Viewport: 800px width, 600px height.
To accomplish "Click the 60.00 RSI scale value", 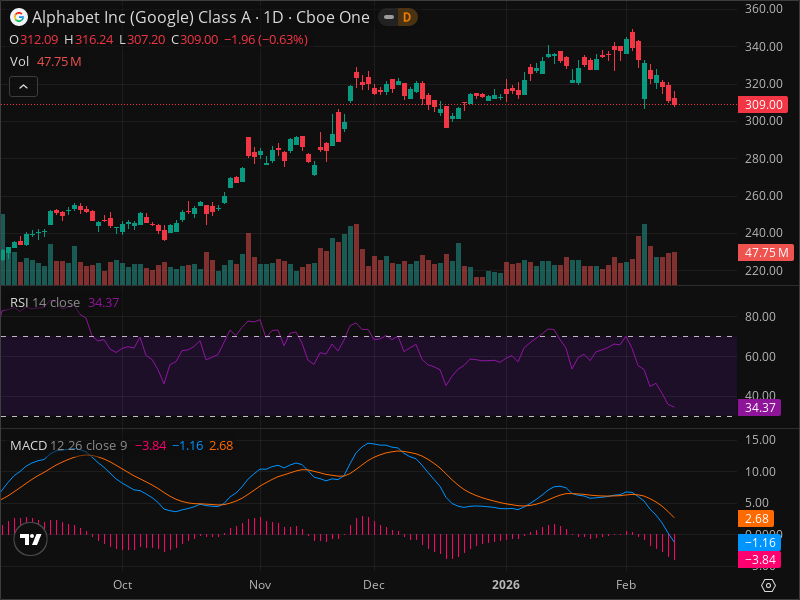I will pos(760,357).
